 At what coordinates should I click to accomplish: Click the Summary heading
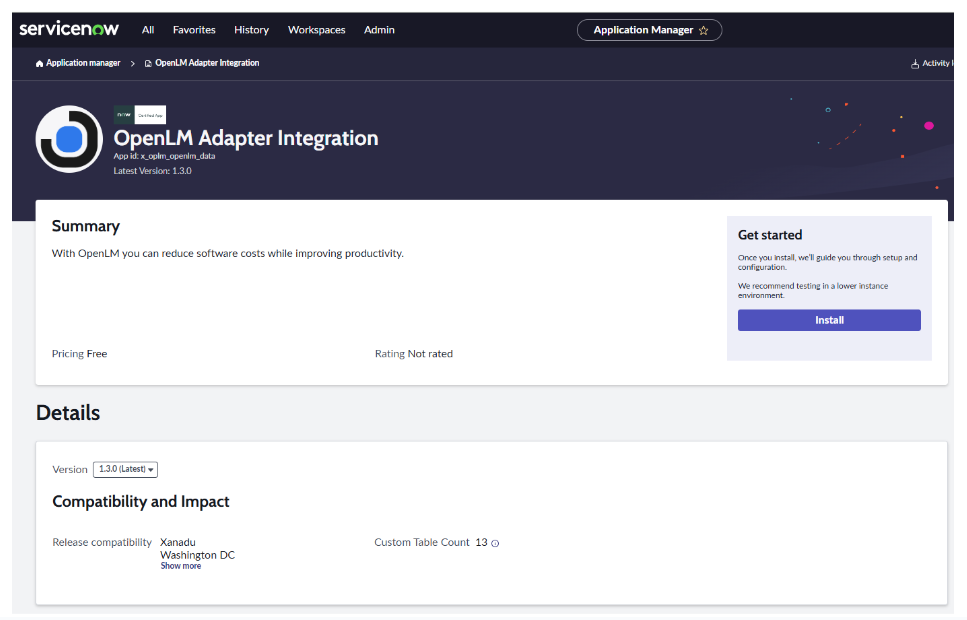pos(86,226)
